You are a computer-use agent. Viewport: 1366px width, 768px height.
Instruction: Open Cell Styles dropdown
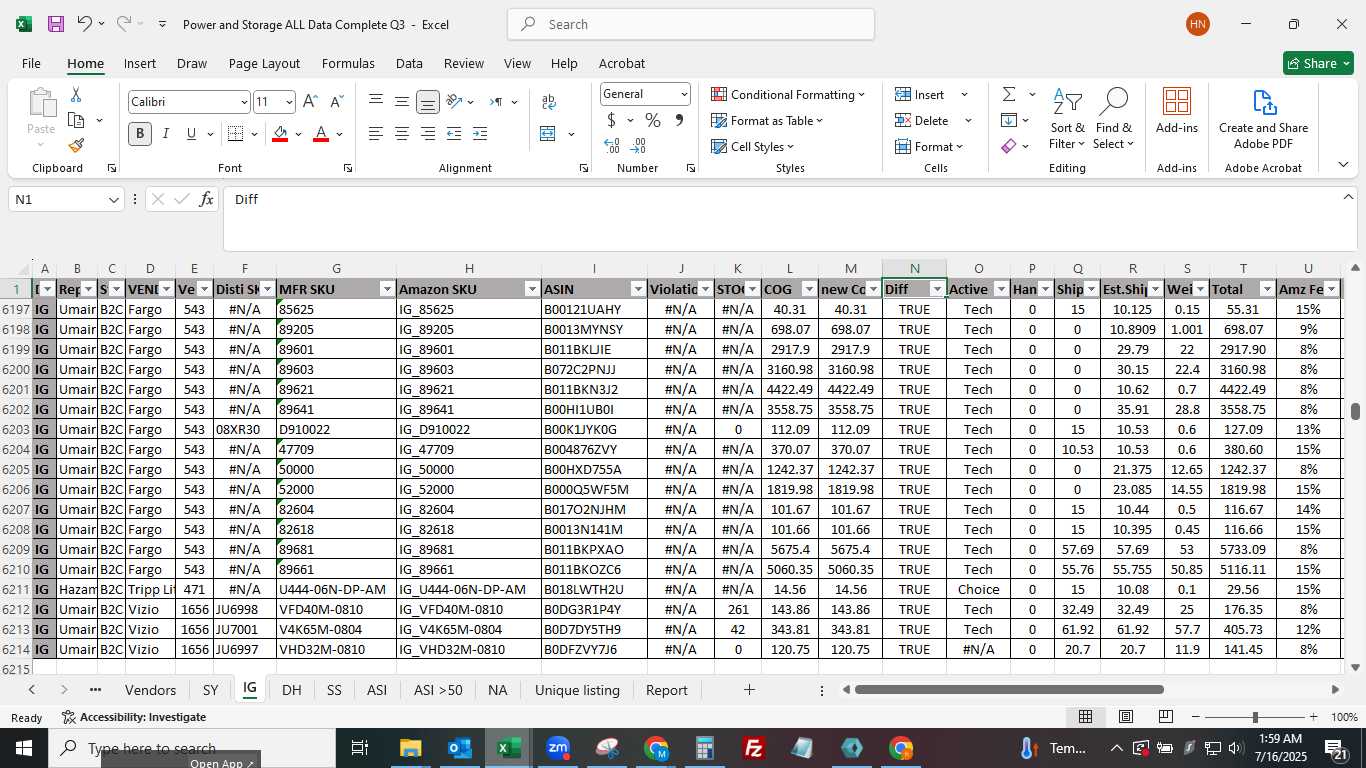coord(752,147)
